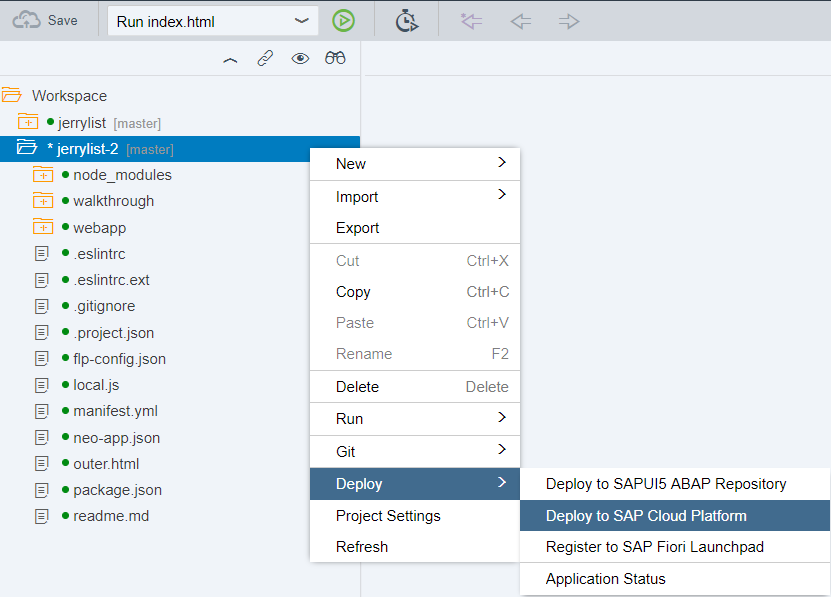The image size is (831, 597).
Task: Choose Copy from context menu
Action: click(x=414, y=292)
